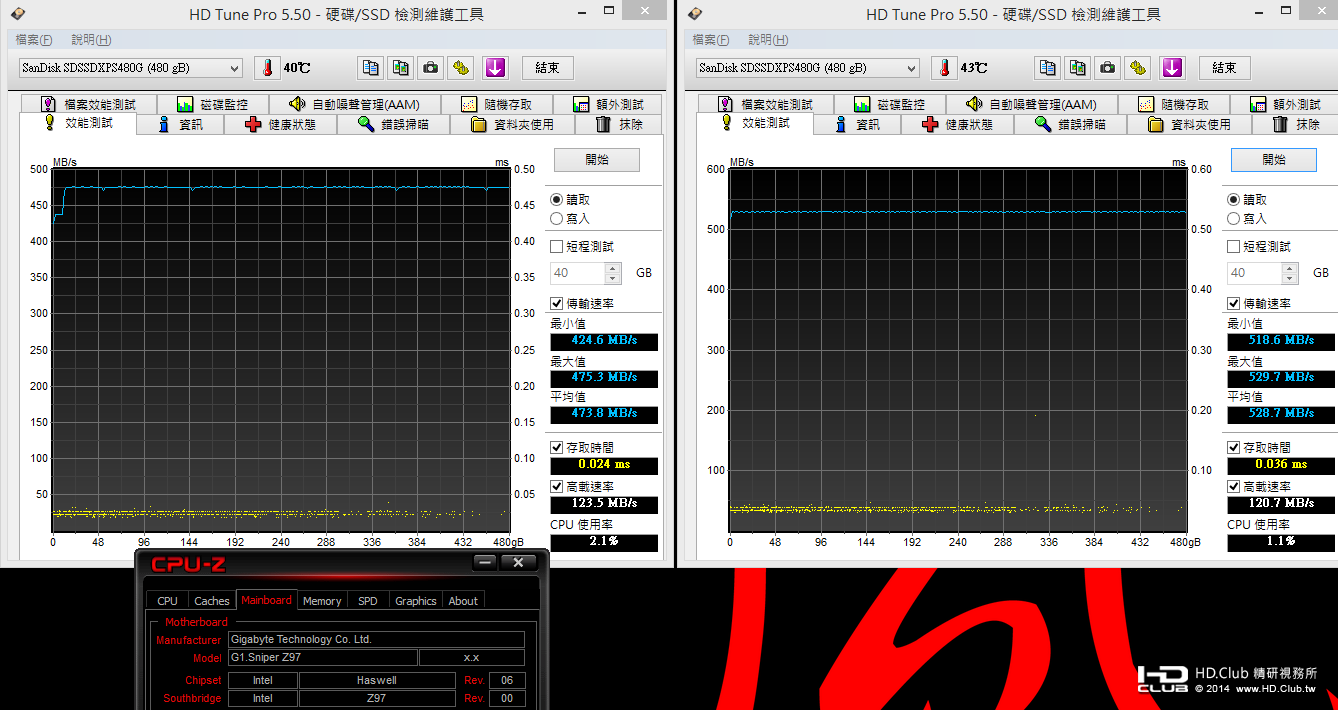1338x710 pixels.
Task: Toggle 傳輸速率 checkbox in left HD Tune window
Action: pyautogui.click(x=557, y=303)
